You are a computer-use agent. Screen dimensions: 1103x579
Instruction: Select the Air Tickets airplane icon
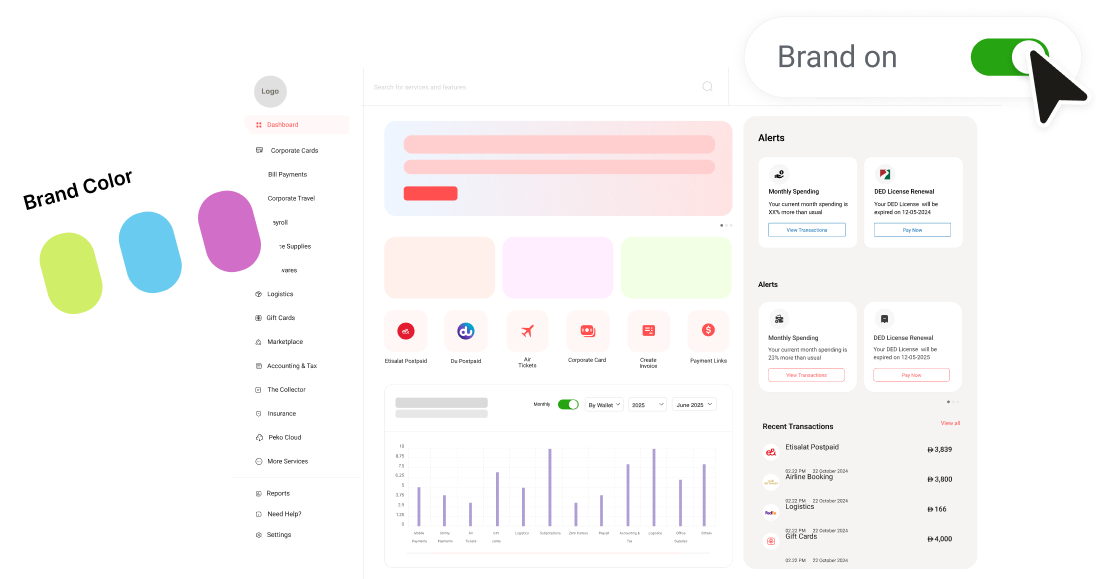coord(527,331)
